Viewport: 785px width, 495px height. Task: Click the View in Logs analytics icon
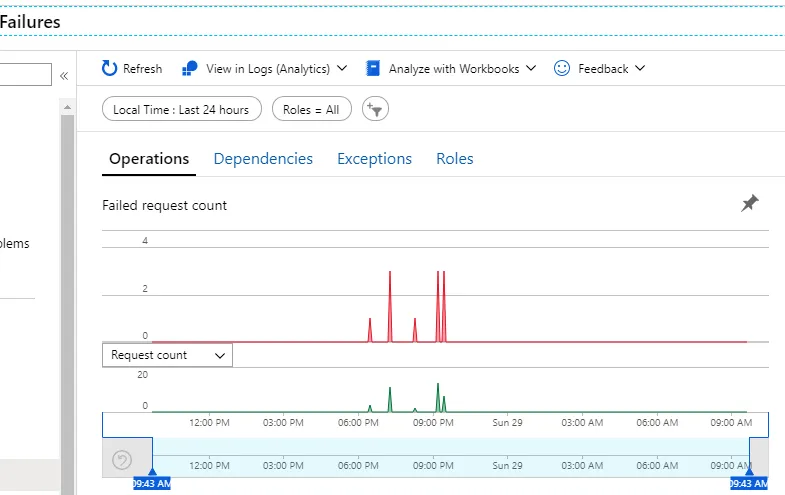click(x=189, y=68)
